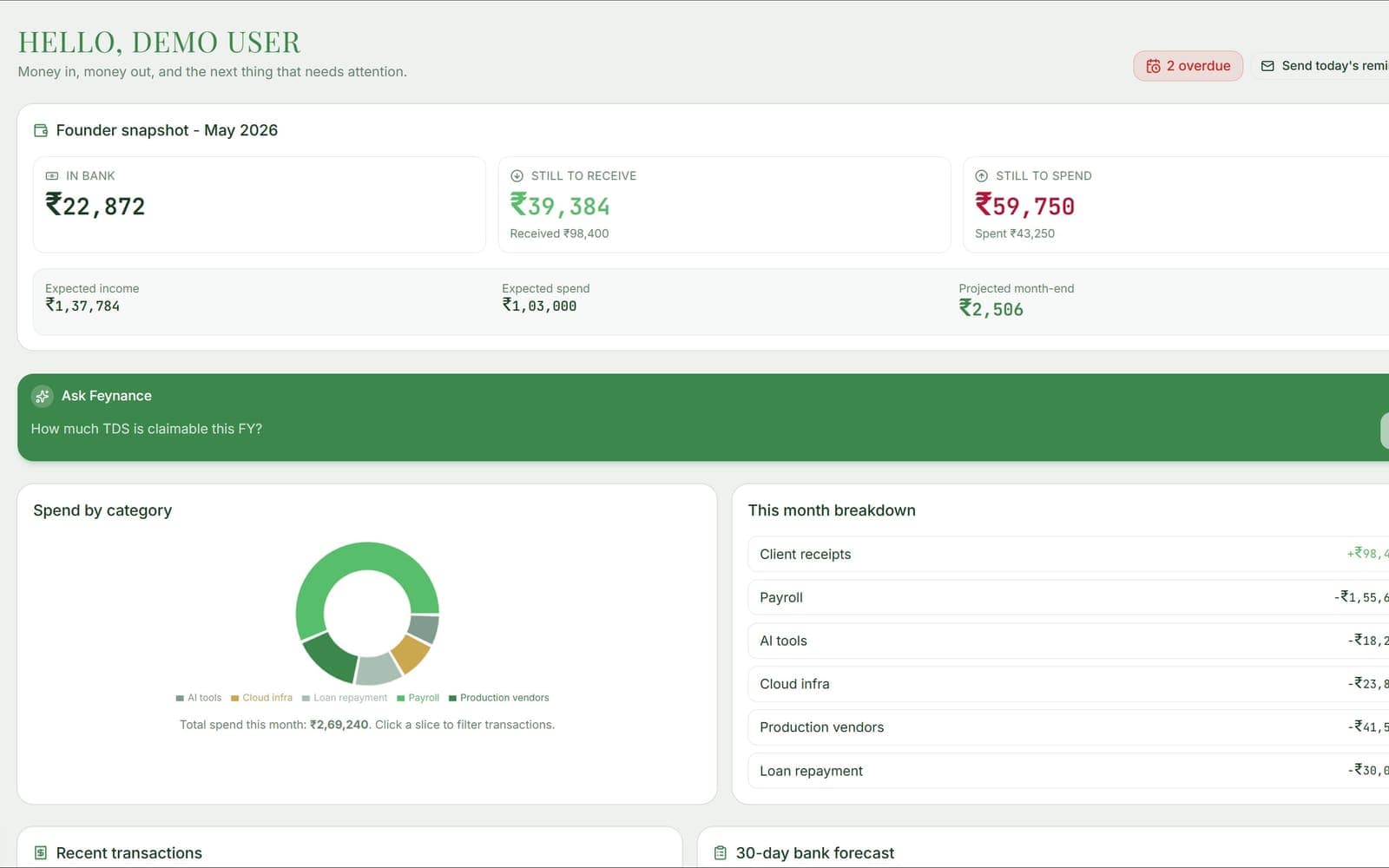Click the Founder snapshot wallet icon

pos(41,130)
